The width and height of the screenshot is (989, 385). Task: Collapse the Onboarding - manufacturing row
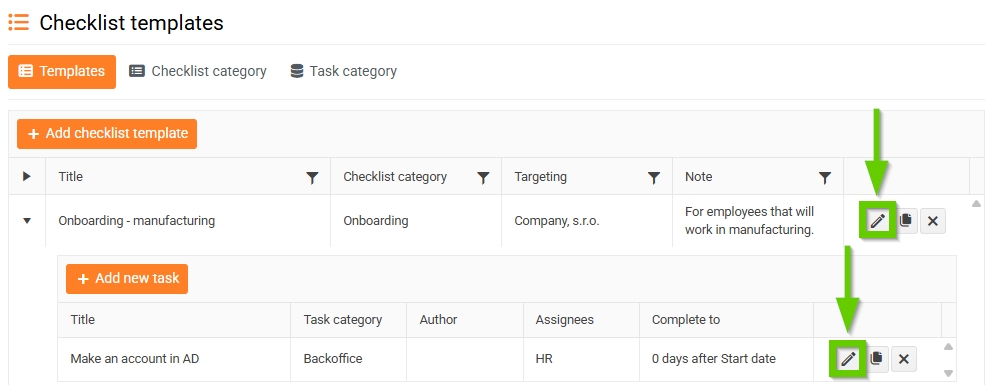pyautogui.click(x=26, y=221)
